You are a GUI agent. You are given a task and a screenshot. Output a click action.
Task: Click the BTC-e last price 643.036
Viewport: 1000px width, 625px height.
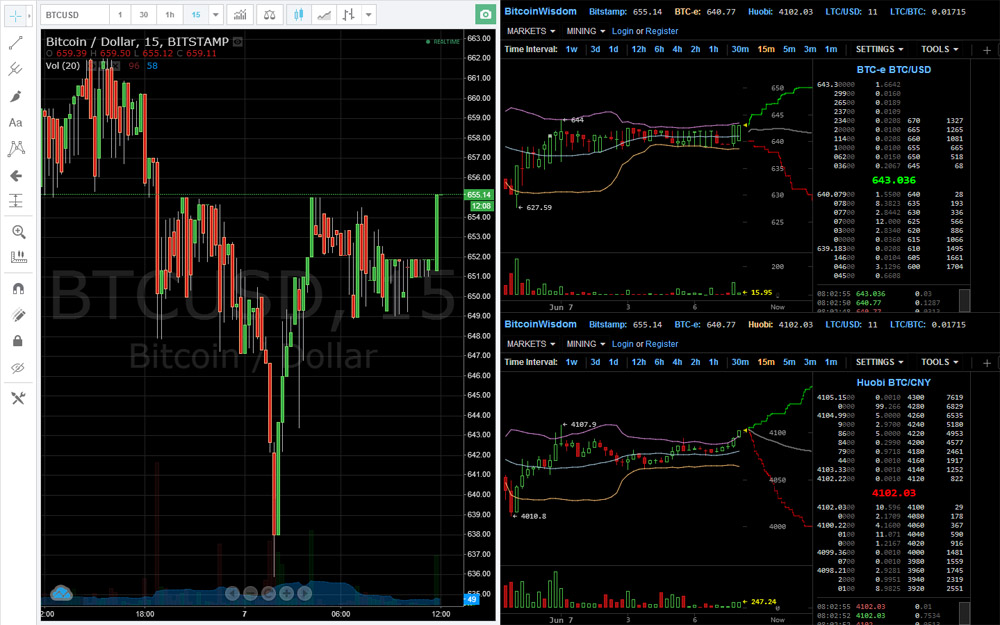tap(893, 180)
